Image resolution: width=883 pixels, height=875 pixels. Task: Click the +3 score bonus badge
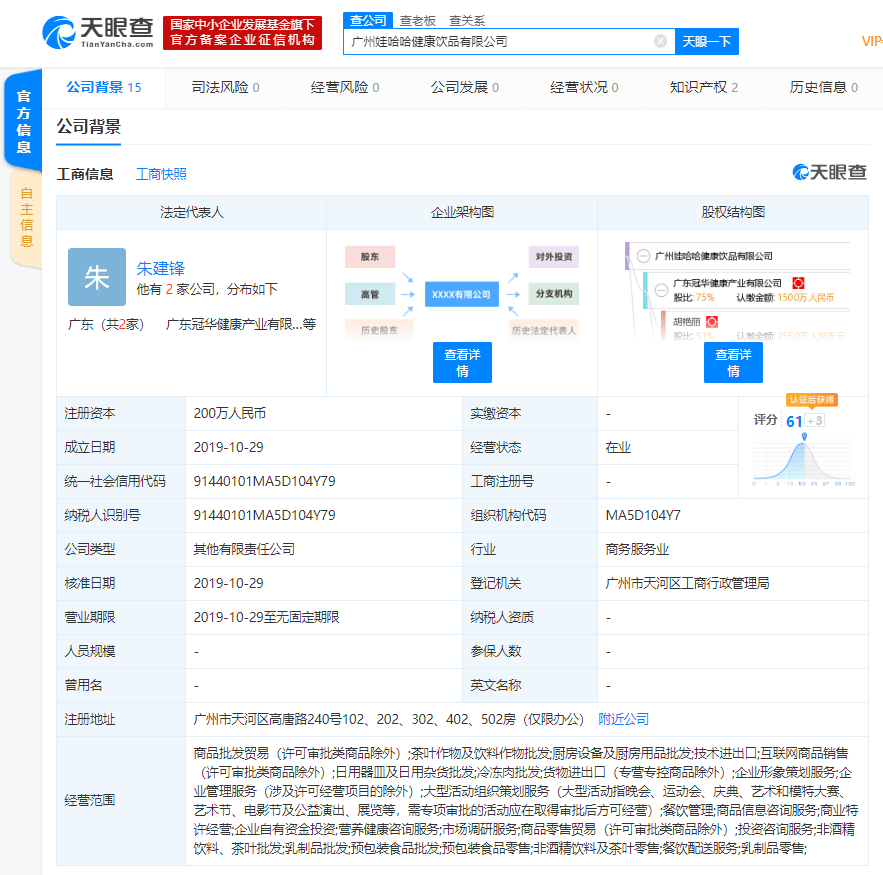(x=816, y=421)
